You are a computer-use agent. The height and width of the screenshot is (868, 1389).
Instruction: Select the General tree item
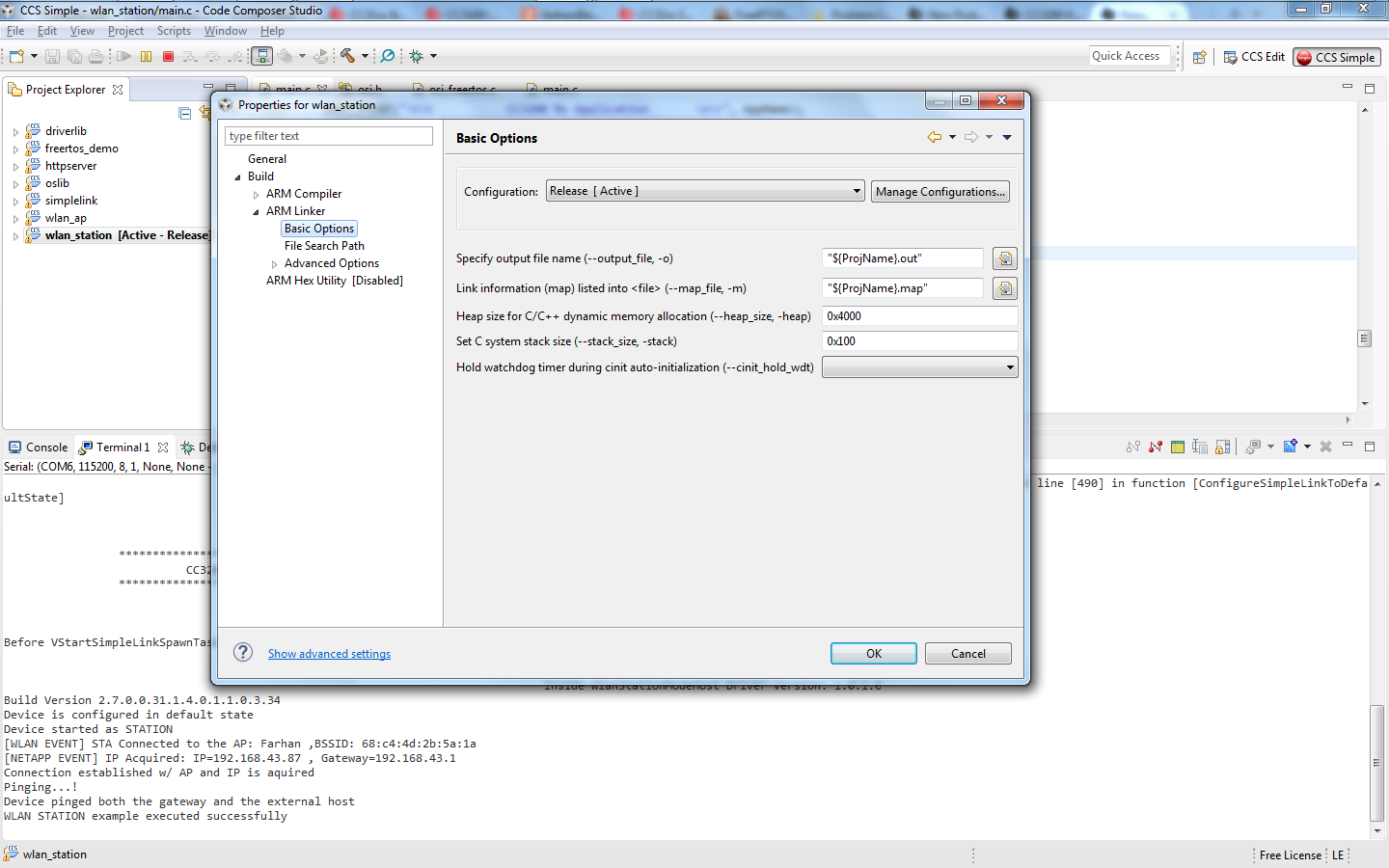(x=267, y=159)
